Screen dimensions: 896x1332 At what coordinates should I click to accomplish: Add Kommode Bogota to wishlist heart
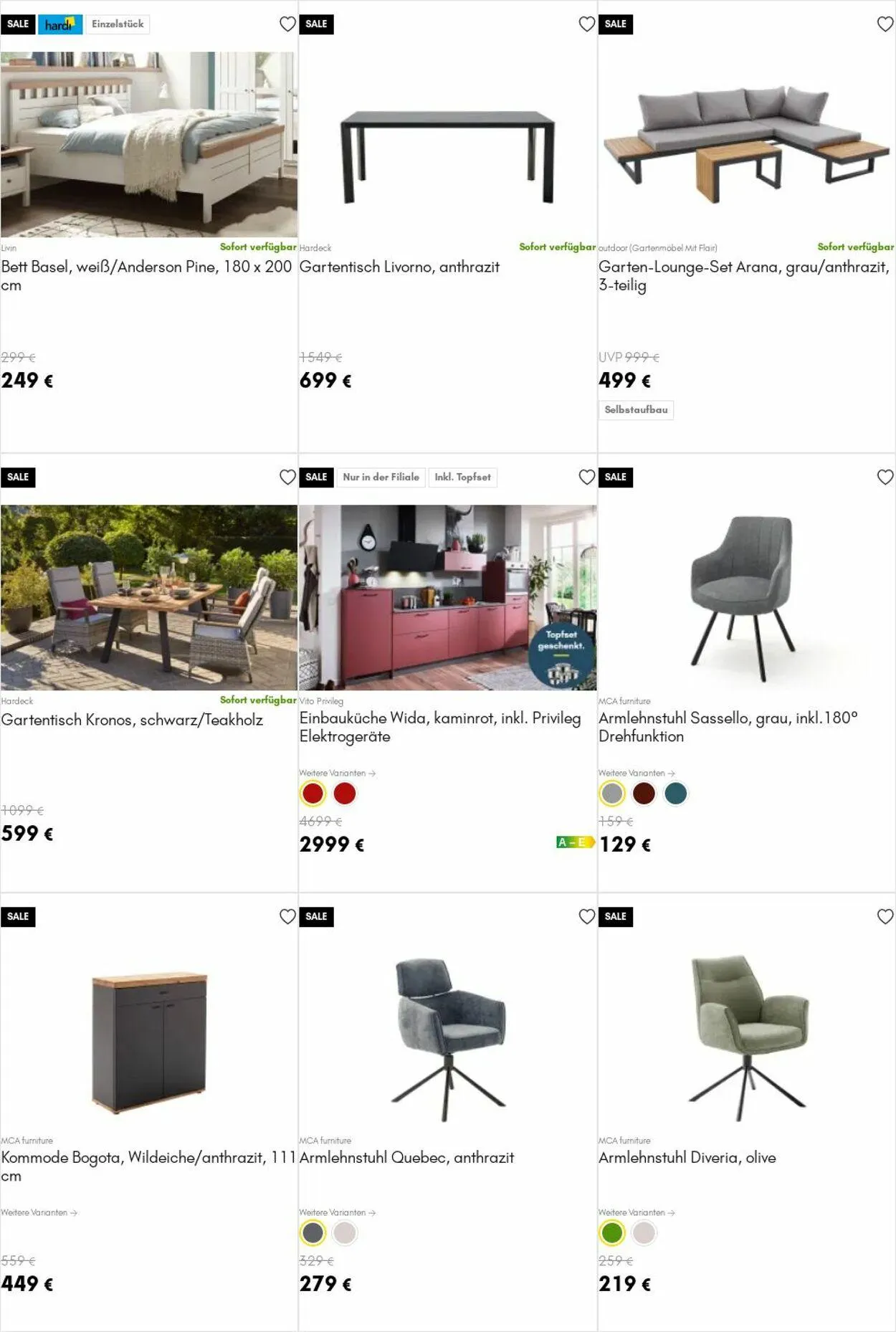pos(287,917)
